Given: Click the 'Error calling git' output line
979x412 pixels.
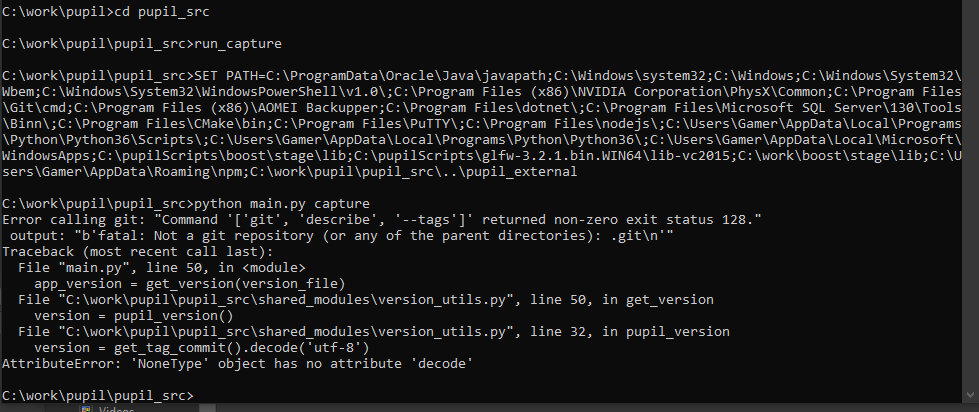Looking at the screenshot, I should (x=382, y=220).
